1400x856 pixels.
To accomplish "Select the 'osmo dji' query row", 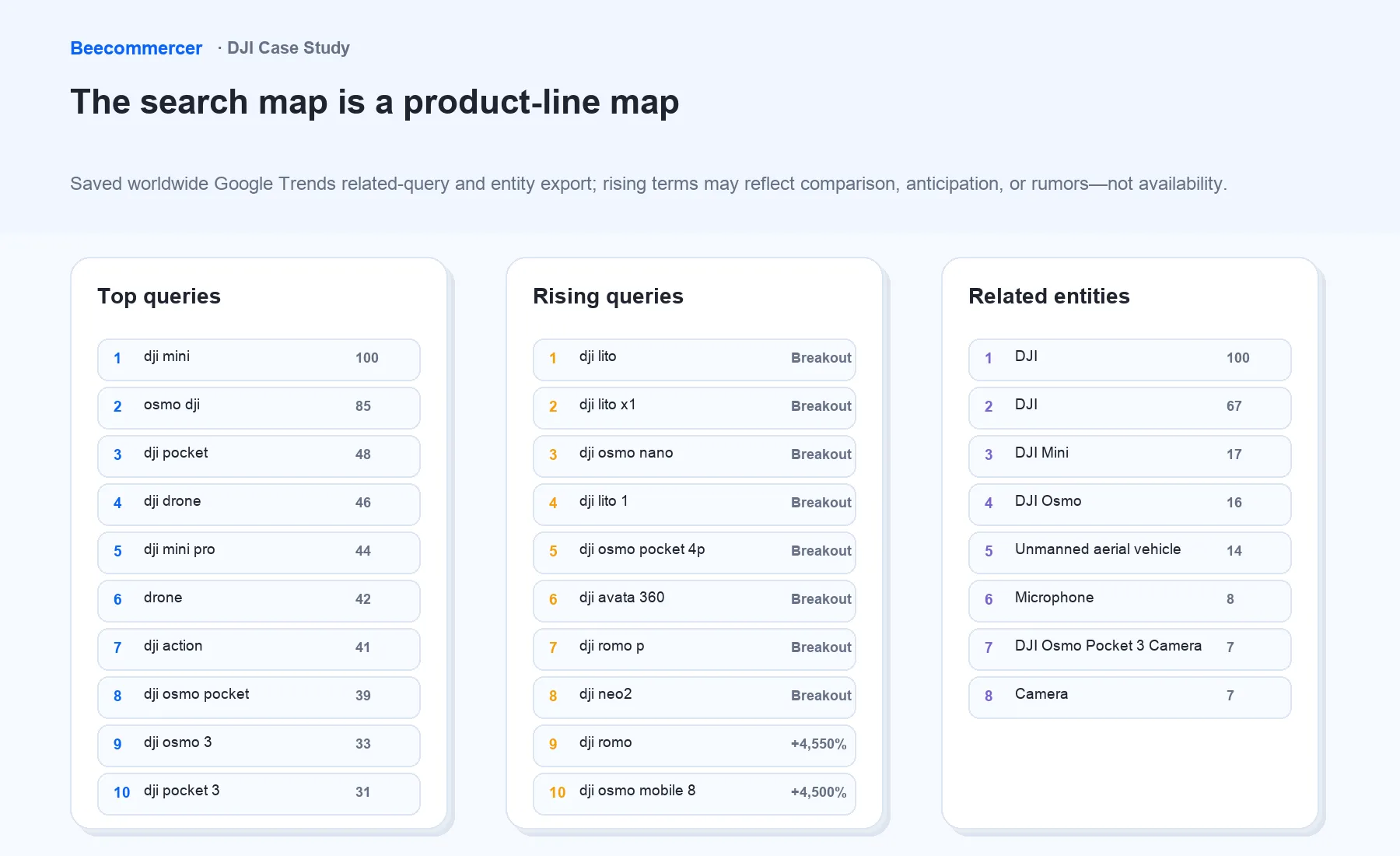I will [259, 408].
